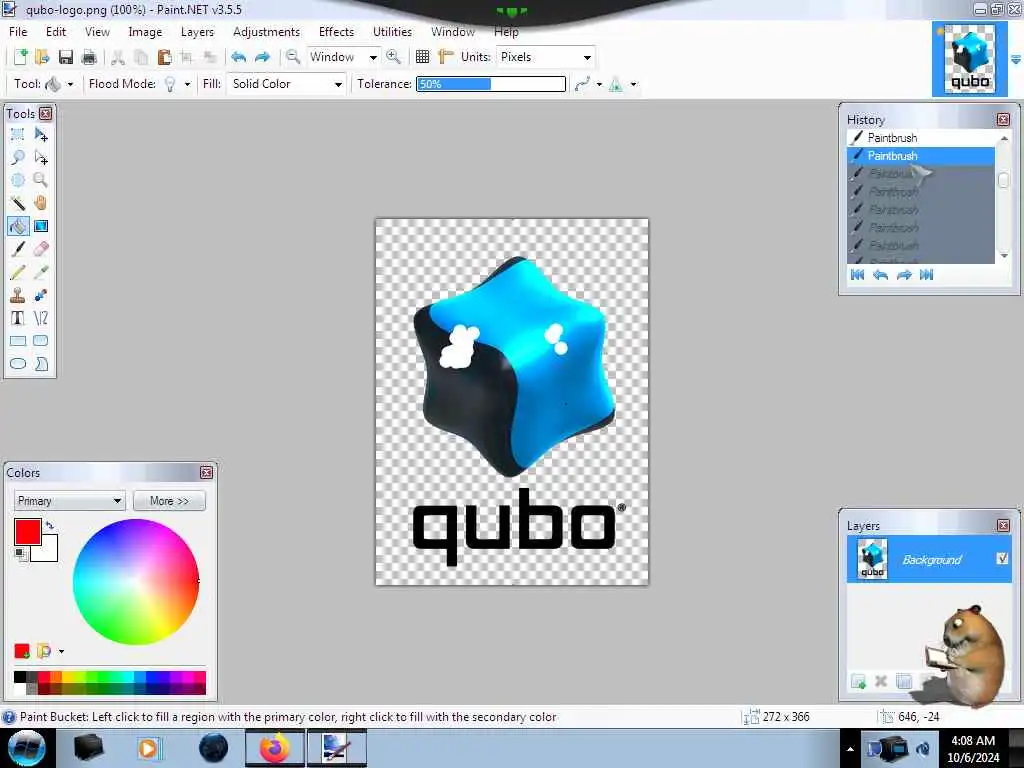
Task: Select the Magic Wand tool
Action: 18,203
